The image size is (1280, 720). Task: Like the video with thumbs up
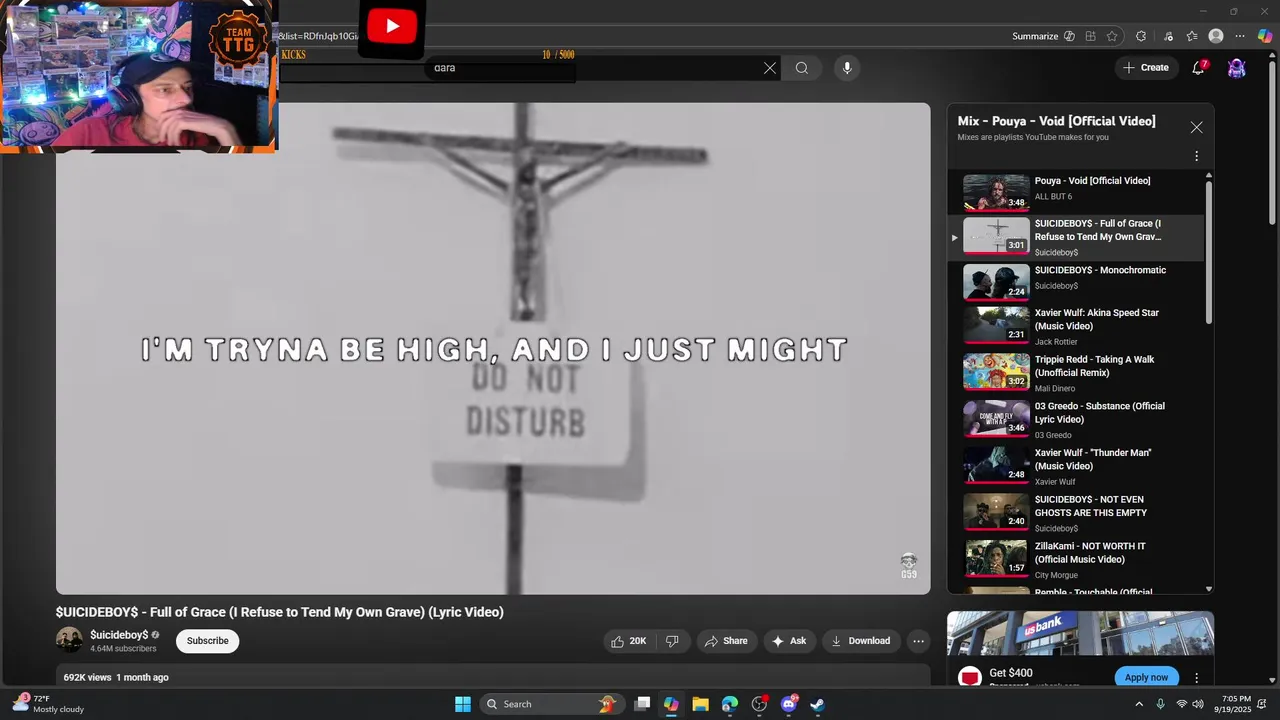[628, 641]
